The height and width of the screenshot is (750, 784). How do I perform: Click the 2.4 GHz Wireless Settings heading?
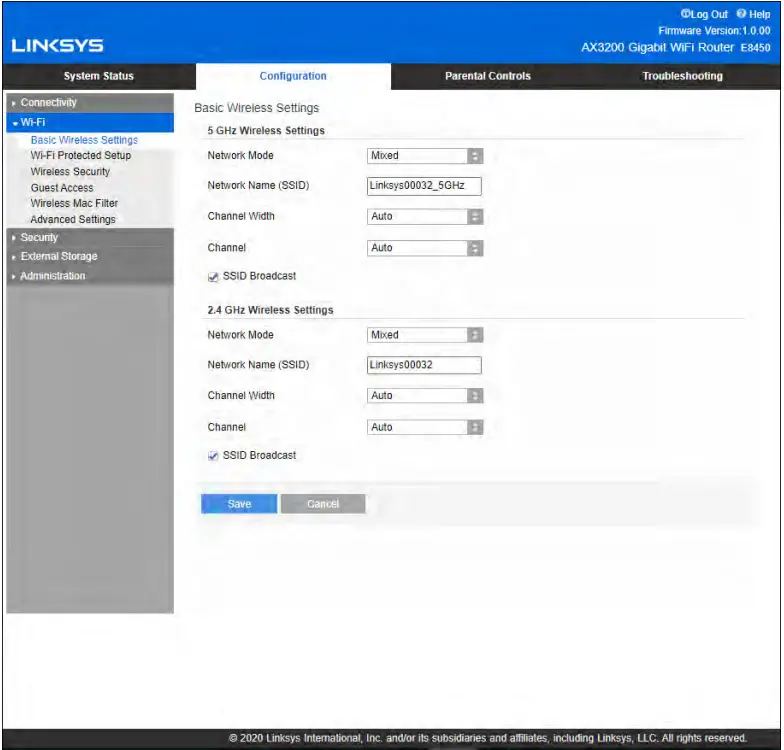coord(270,310)
